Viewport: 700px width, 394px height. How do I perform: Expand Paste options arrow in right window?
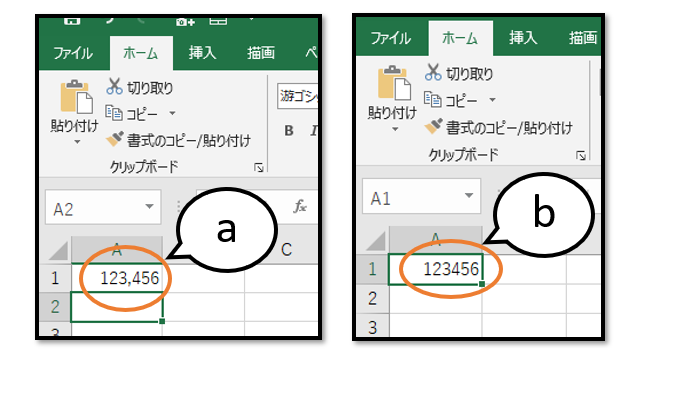[395, 129]
